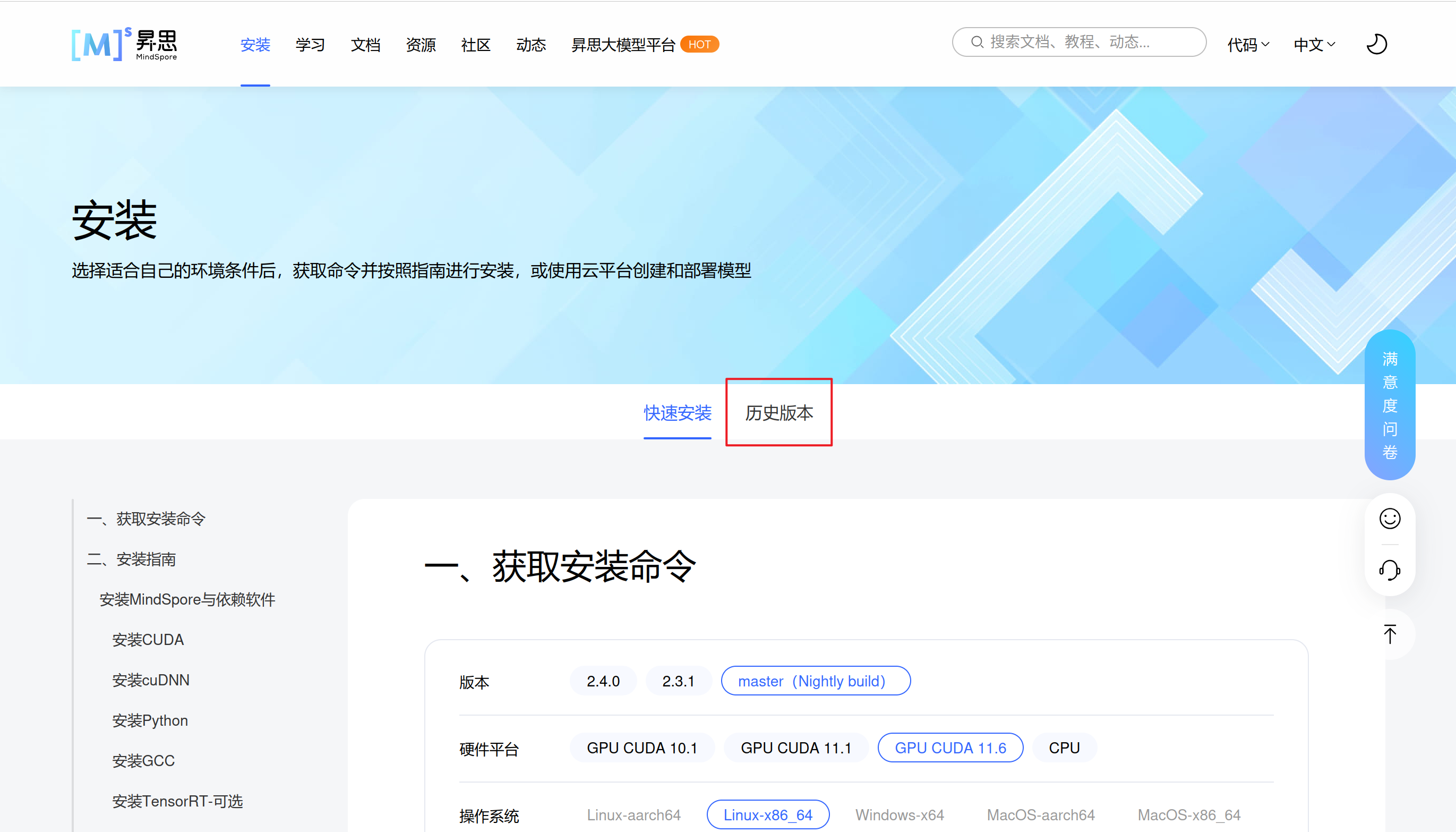Click the back-to-top arrow icon
Screen dimensions: 1456x832
point(1389,633)
